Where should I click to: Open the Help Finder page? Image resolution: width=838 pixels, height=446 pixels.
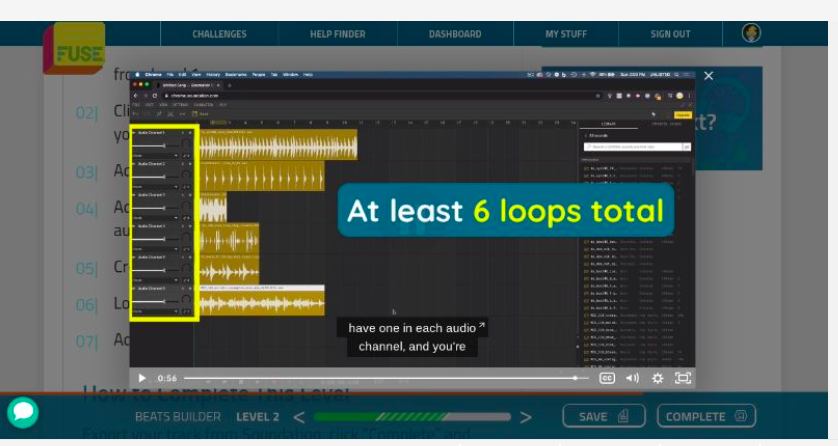pos(338,34)
